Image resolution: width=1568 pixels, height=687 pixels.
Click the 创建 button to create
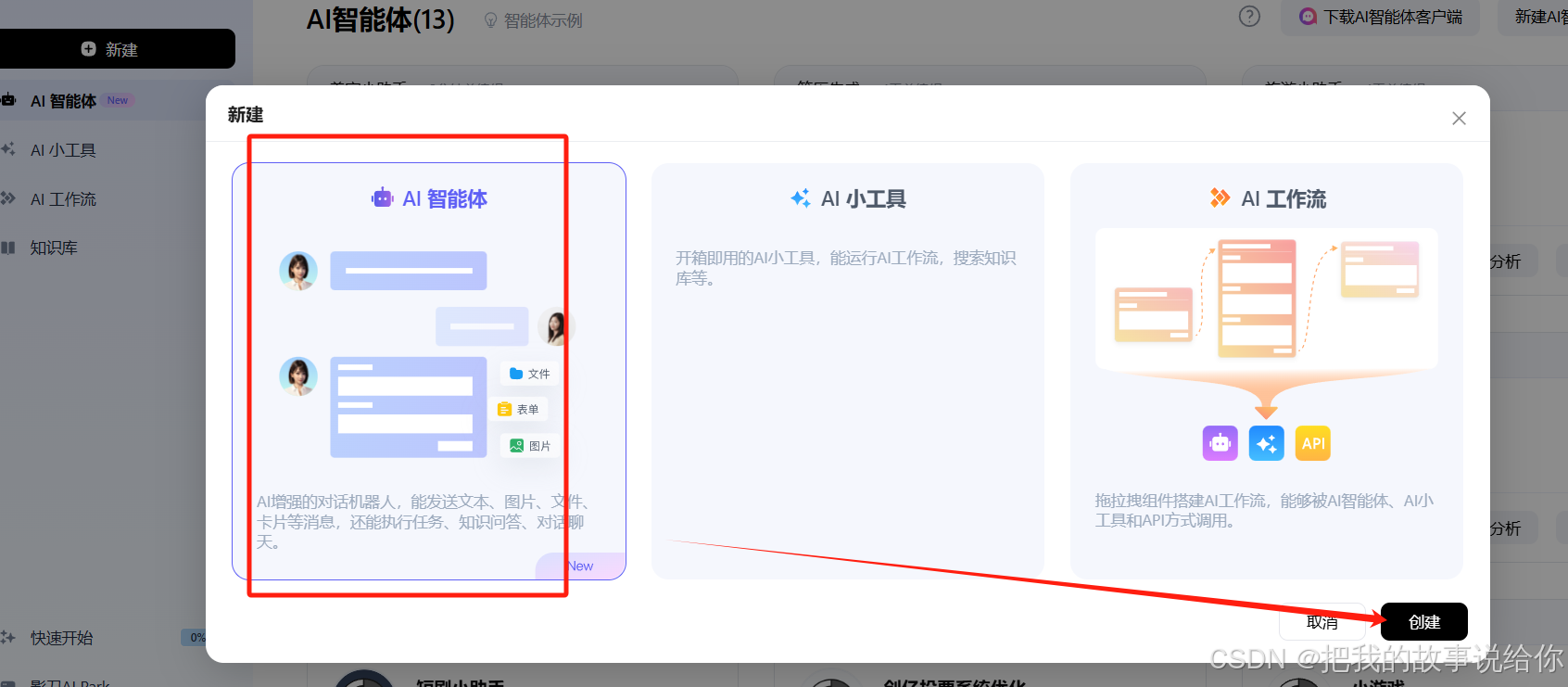click(1423, 622)
